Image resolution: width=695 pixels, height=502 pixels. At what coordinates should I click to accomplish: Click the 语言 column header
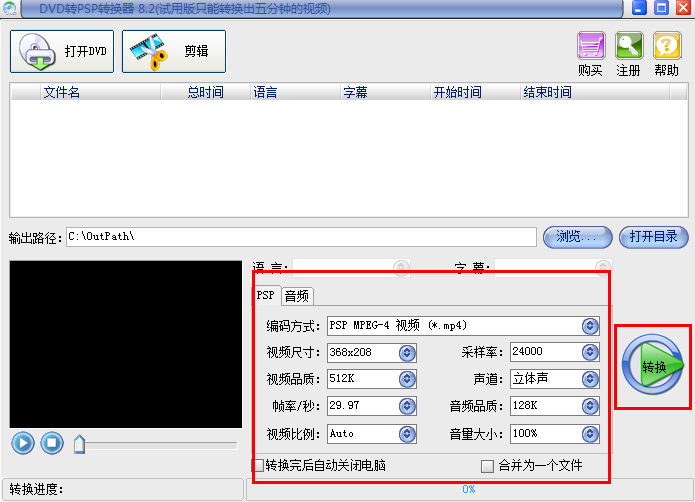[296, 92]
